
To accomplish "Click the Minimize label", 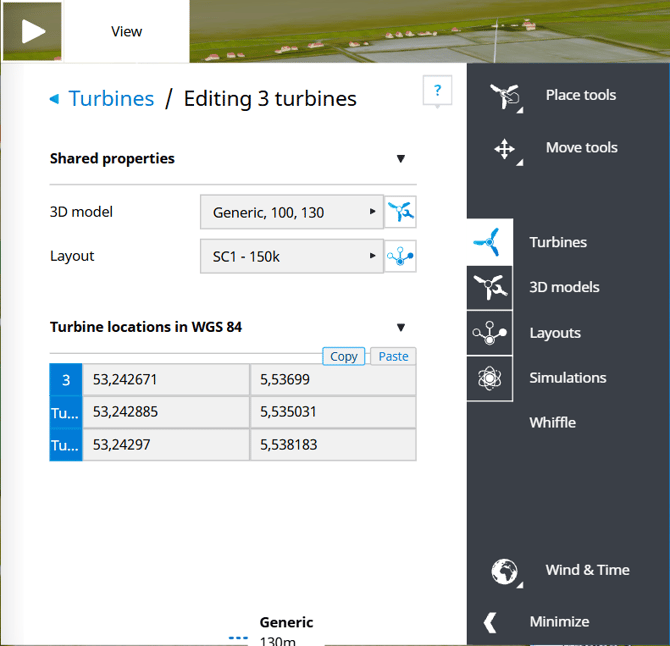I will pos(559,622).
